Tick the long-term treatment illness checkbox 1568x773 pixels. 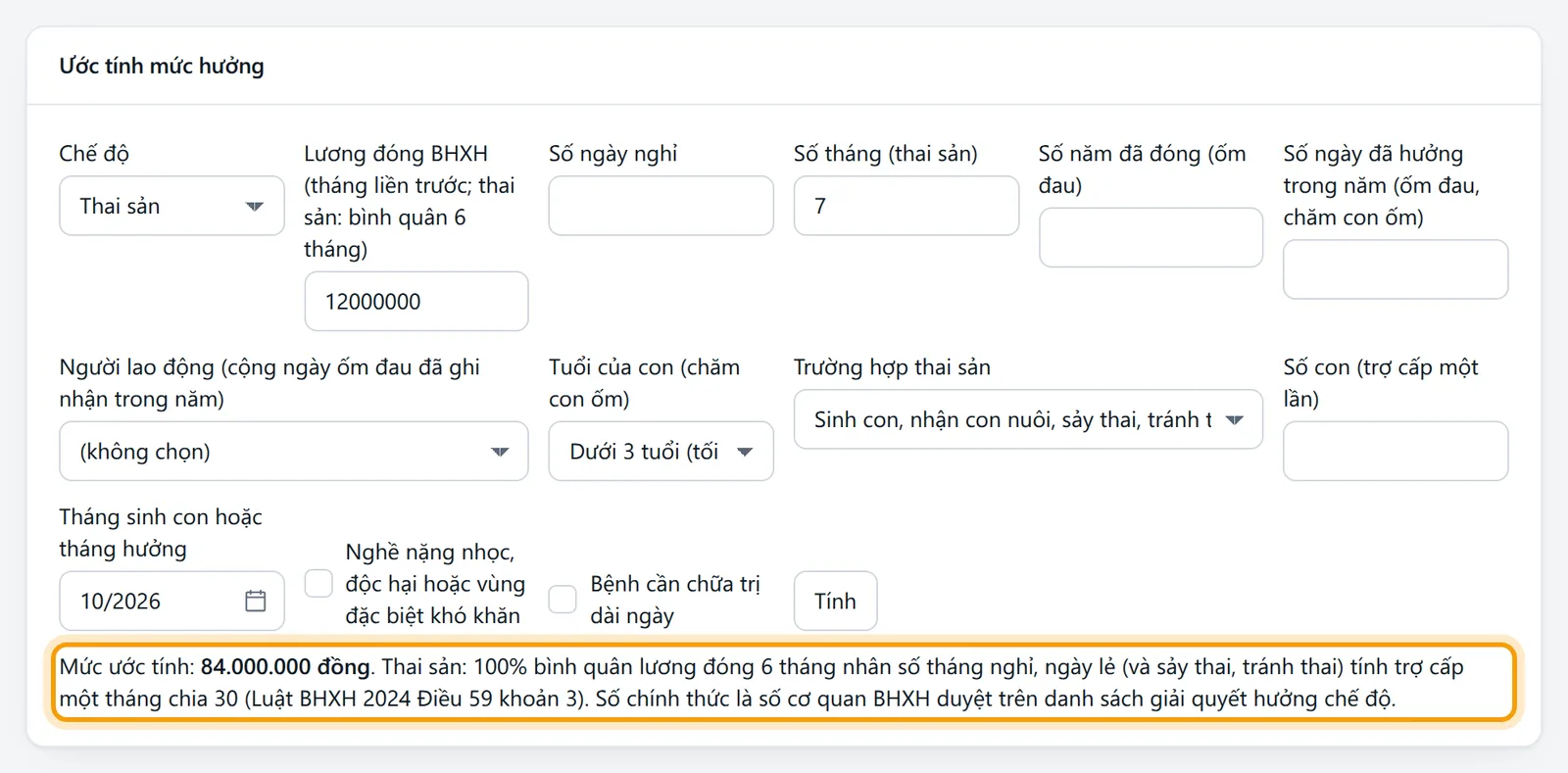click(x=563, y=600)
